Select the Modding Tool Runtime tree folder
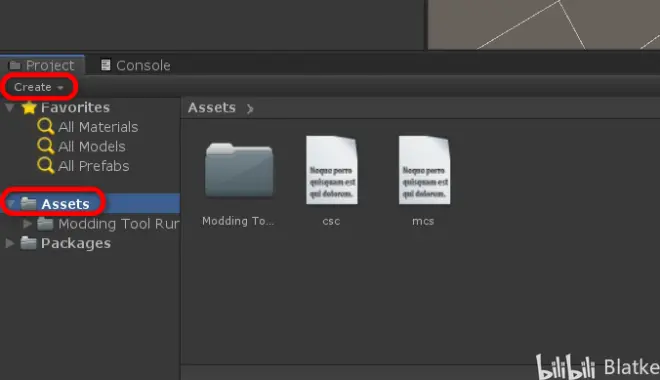This screenshot has width=660, height=380. (119, 224)
